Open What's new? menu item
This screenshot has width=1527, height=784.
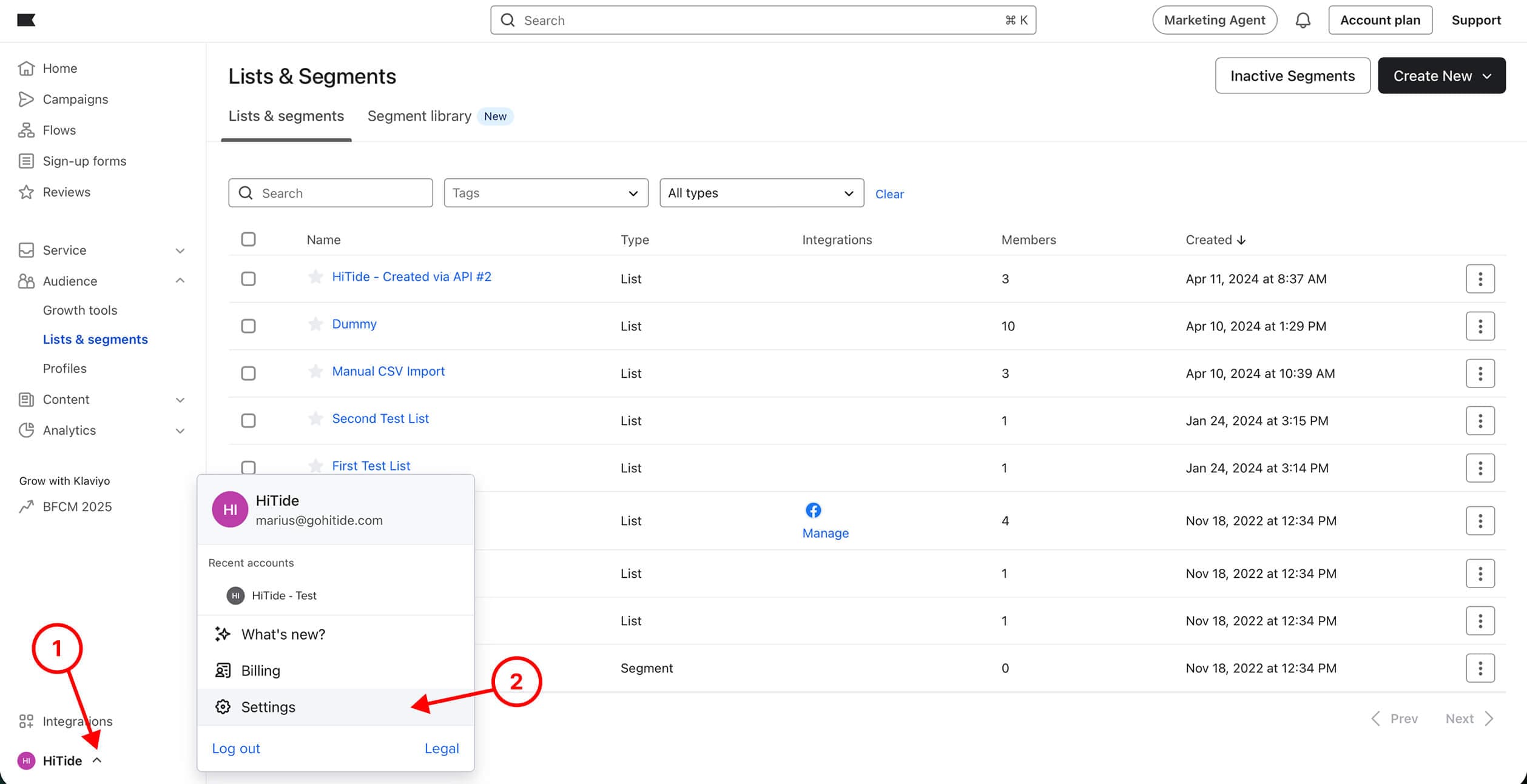pyautogui.click(x=283, y=634)
